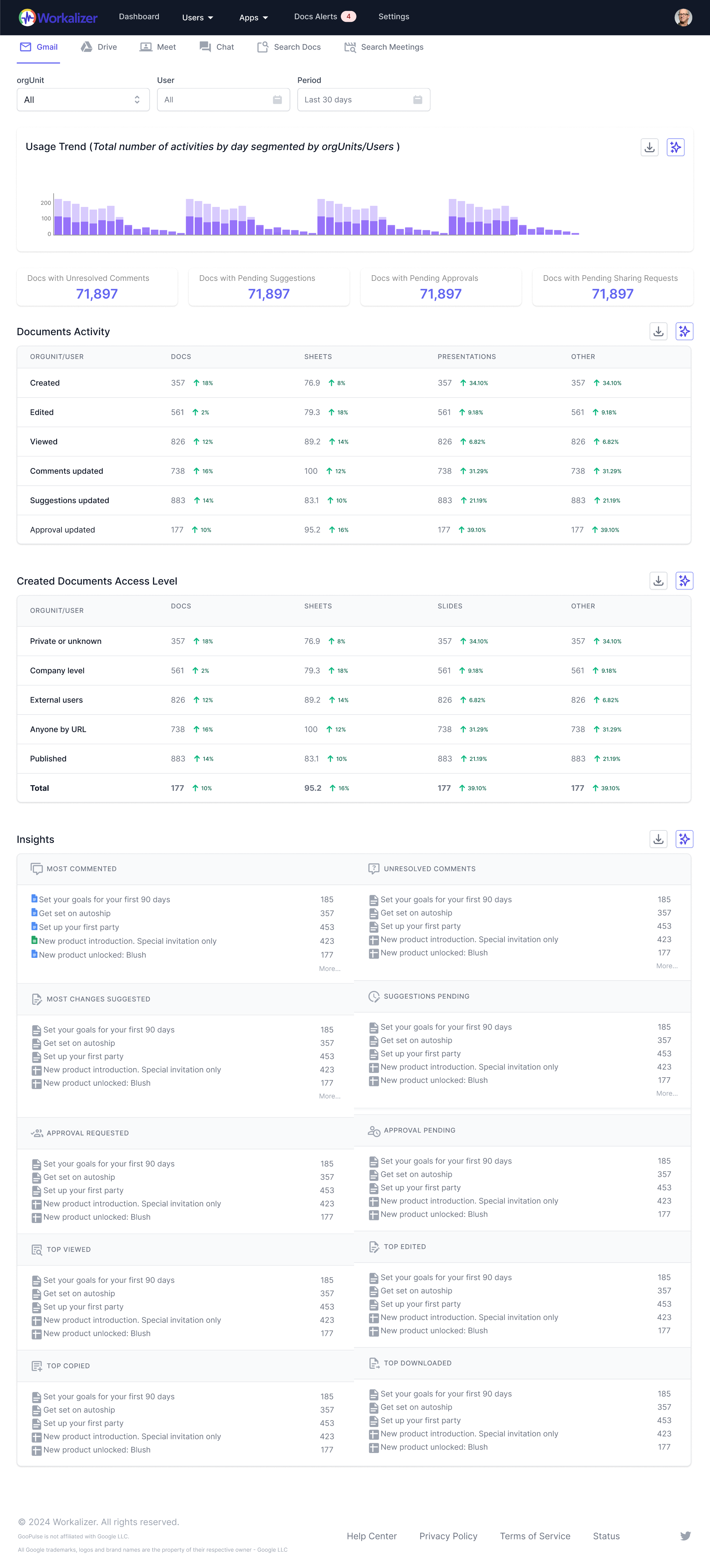Viewport: 710px width, 1568px height.
Task: Click the Docs Alerts count badge 4
Action: 348,17
